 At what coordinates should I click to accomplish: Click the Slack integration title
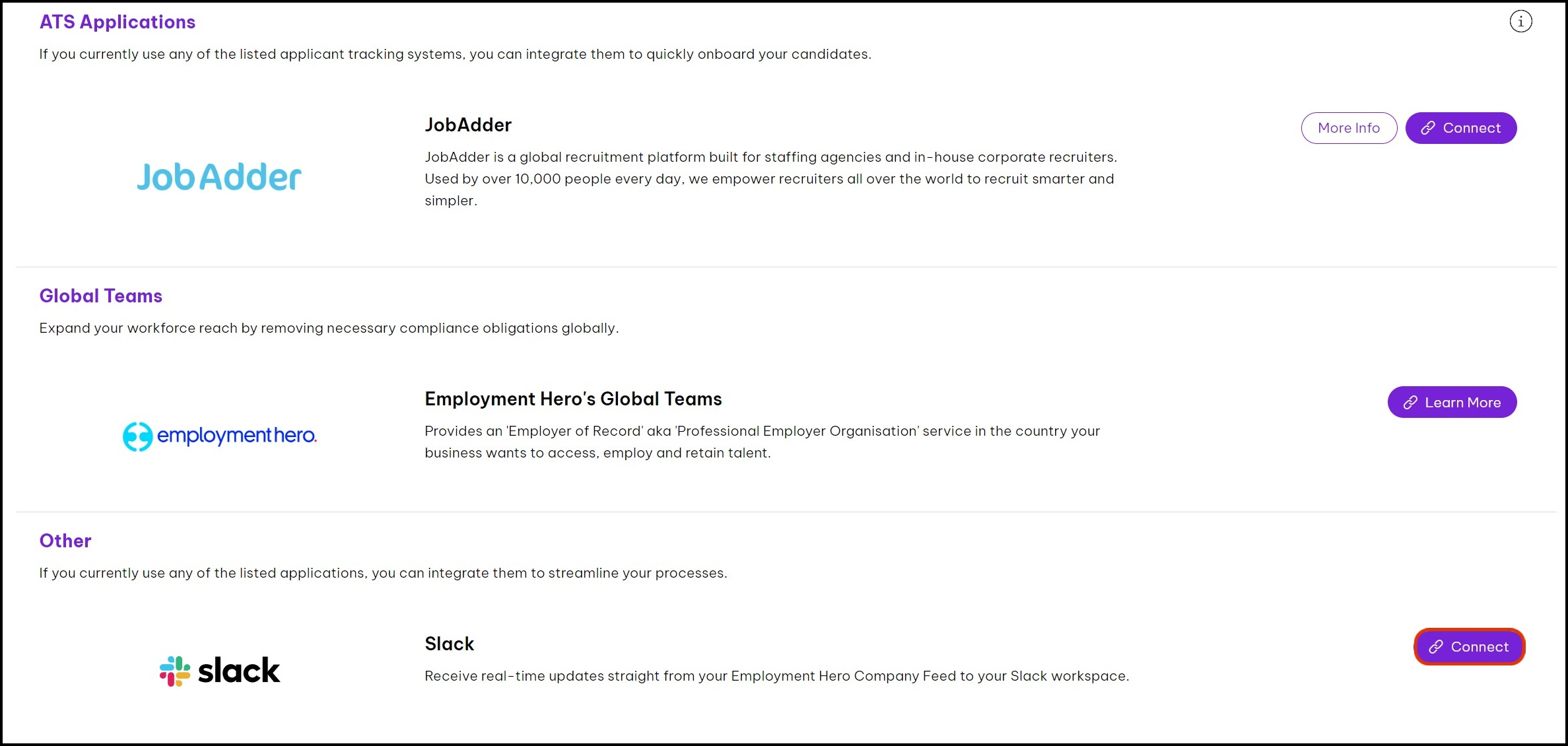coord(449,644)
